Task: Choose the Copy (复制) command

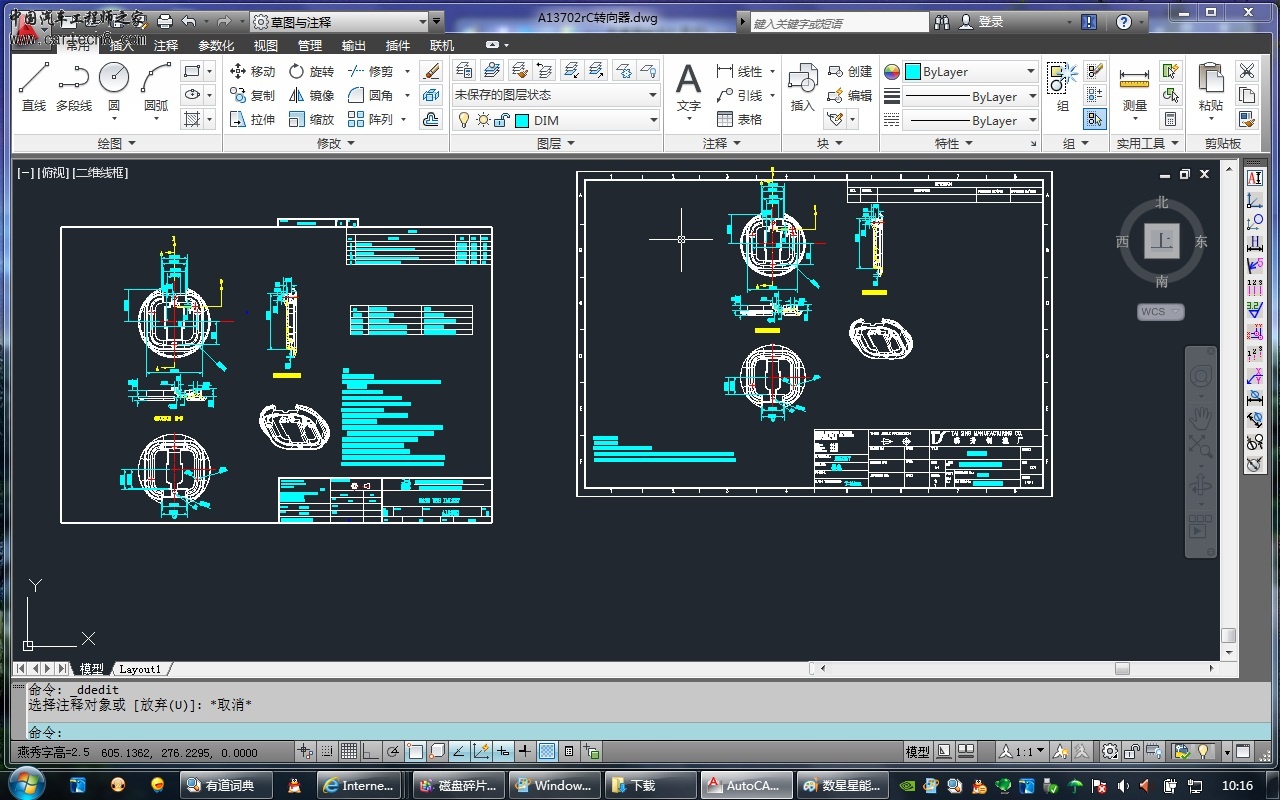Action: coord(252,95)
